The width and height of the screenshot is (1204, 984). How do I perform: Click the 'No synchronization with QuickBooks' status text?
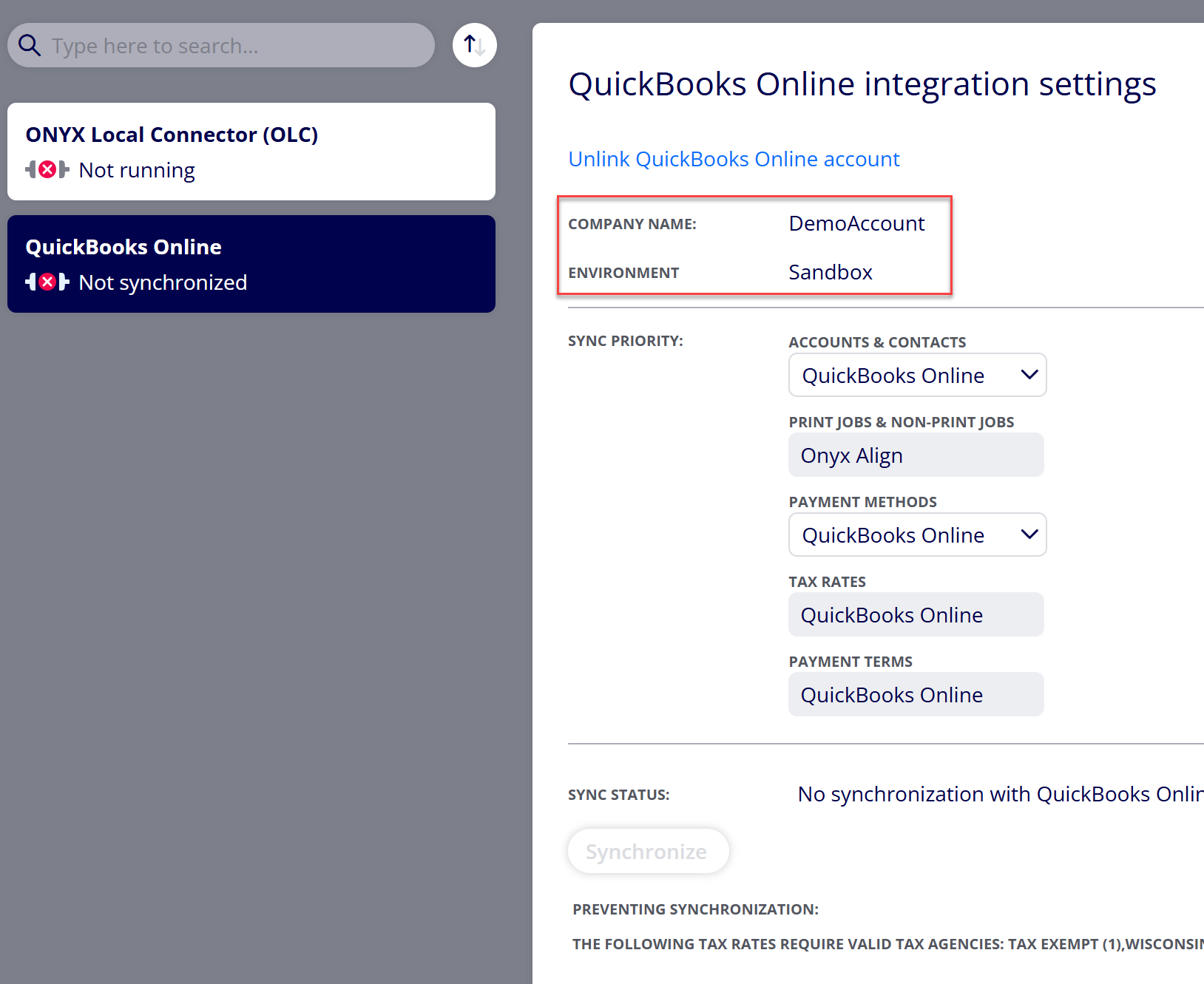pyautogui.click(x=1001, y=794)
